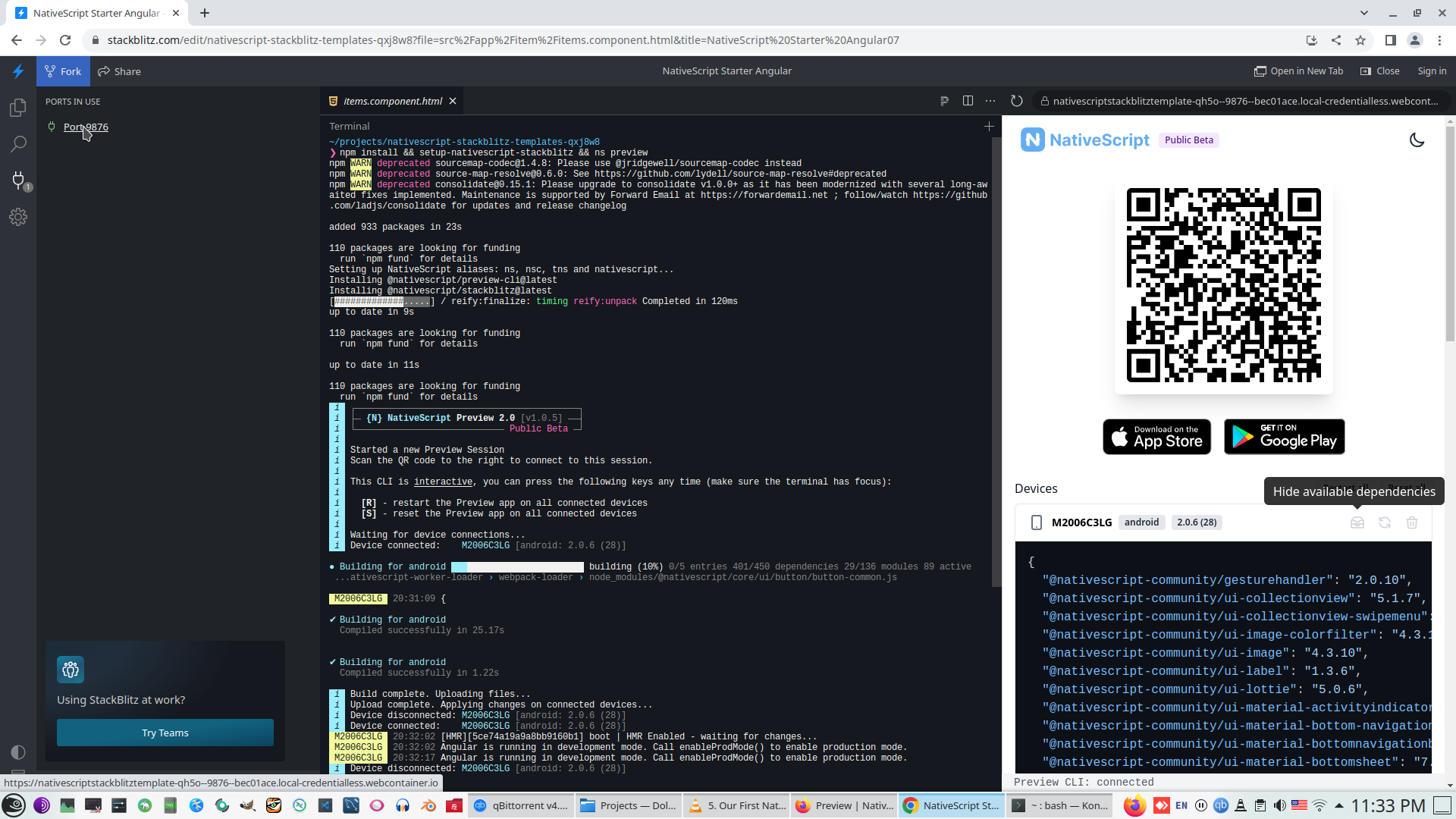Select the items.component.html editor tab
The width and height of the screenshot is (1456, 819).
pyautogui.click(x=392, y=101)
